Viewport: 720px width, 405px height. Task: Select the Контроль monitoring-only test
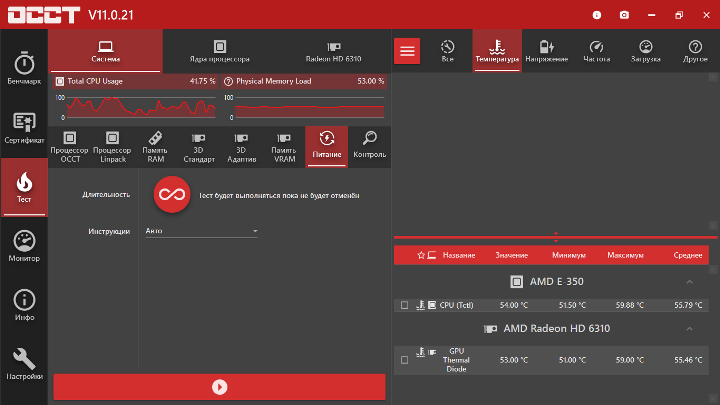(370, 147)
